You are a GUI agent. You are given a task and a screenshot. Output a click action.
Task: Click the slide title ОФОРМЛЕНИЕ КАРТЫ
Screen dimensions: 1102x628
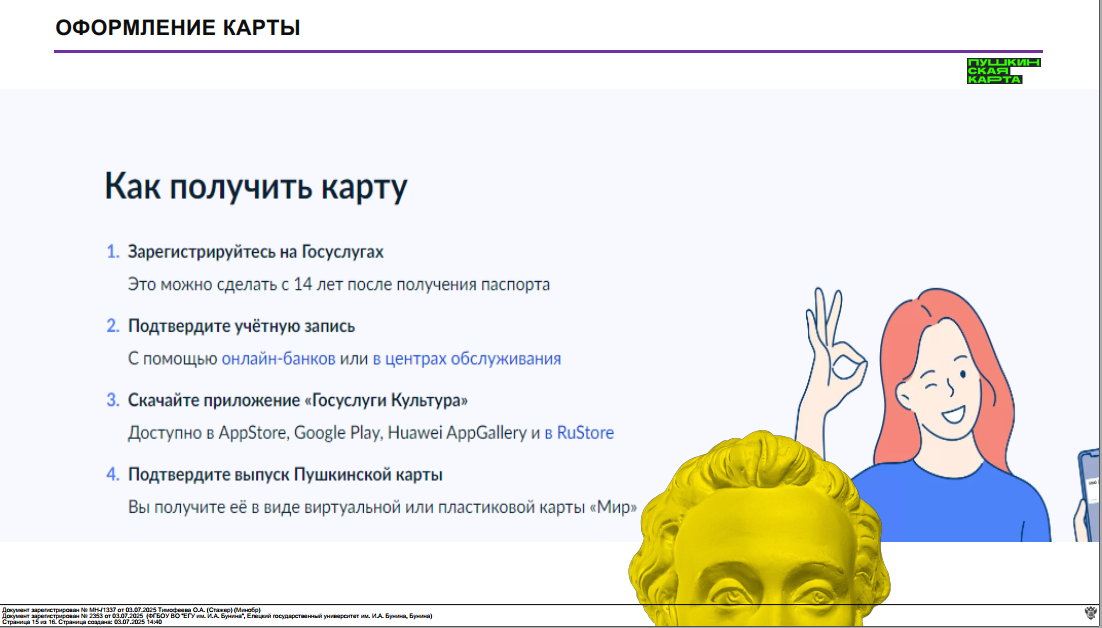tap(178, 28)
